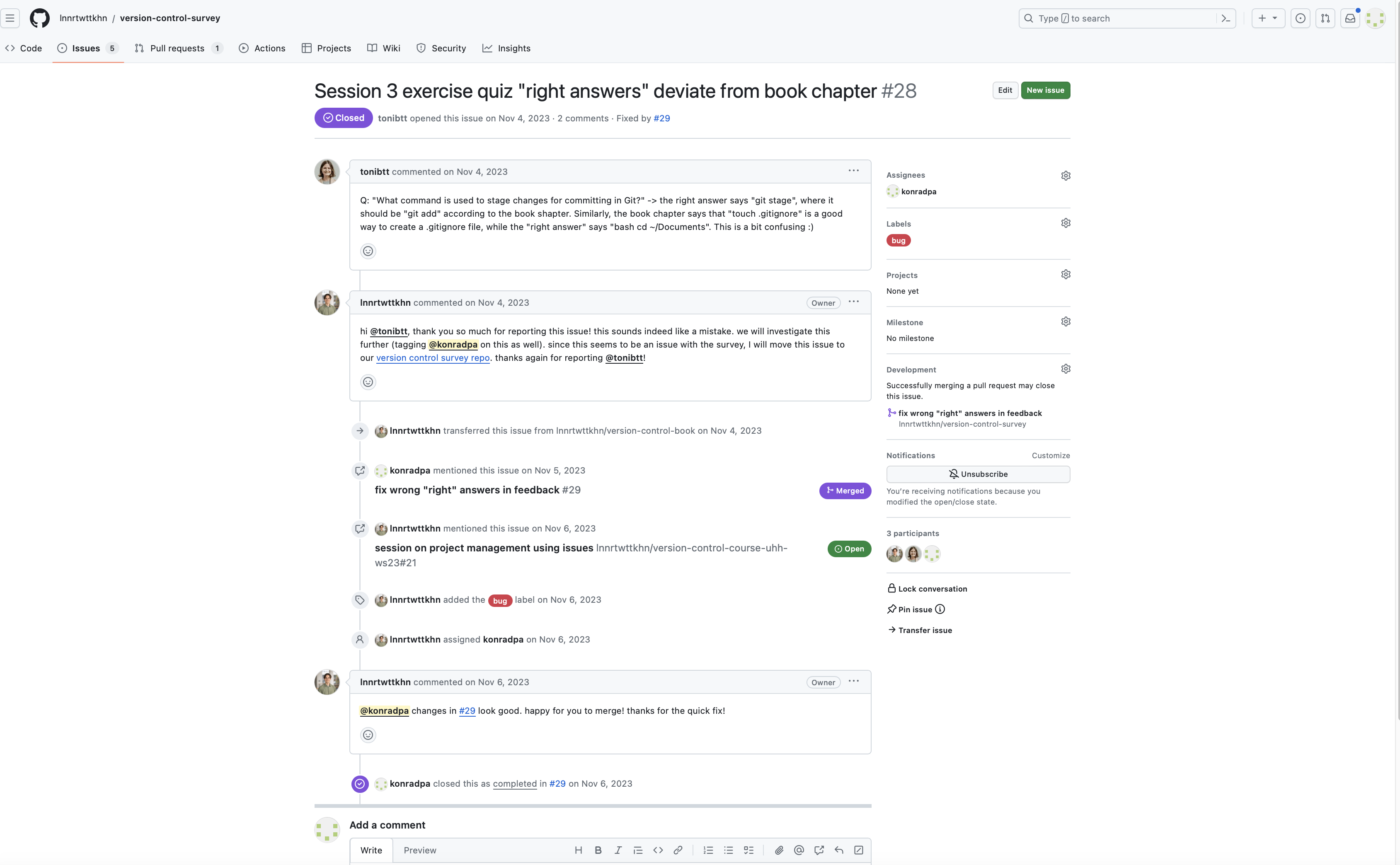Open the Assignees gear settings

pos(1065,176)
